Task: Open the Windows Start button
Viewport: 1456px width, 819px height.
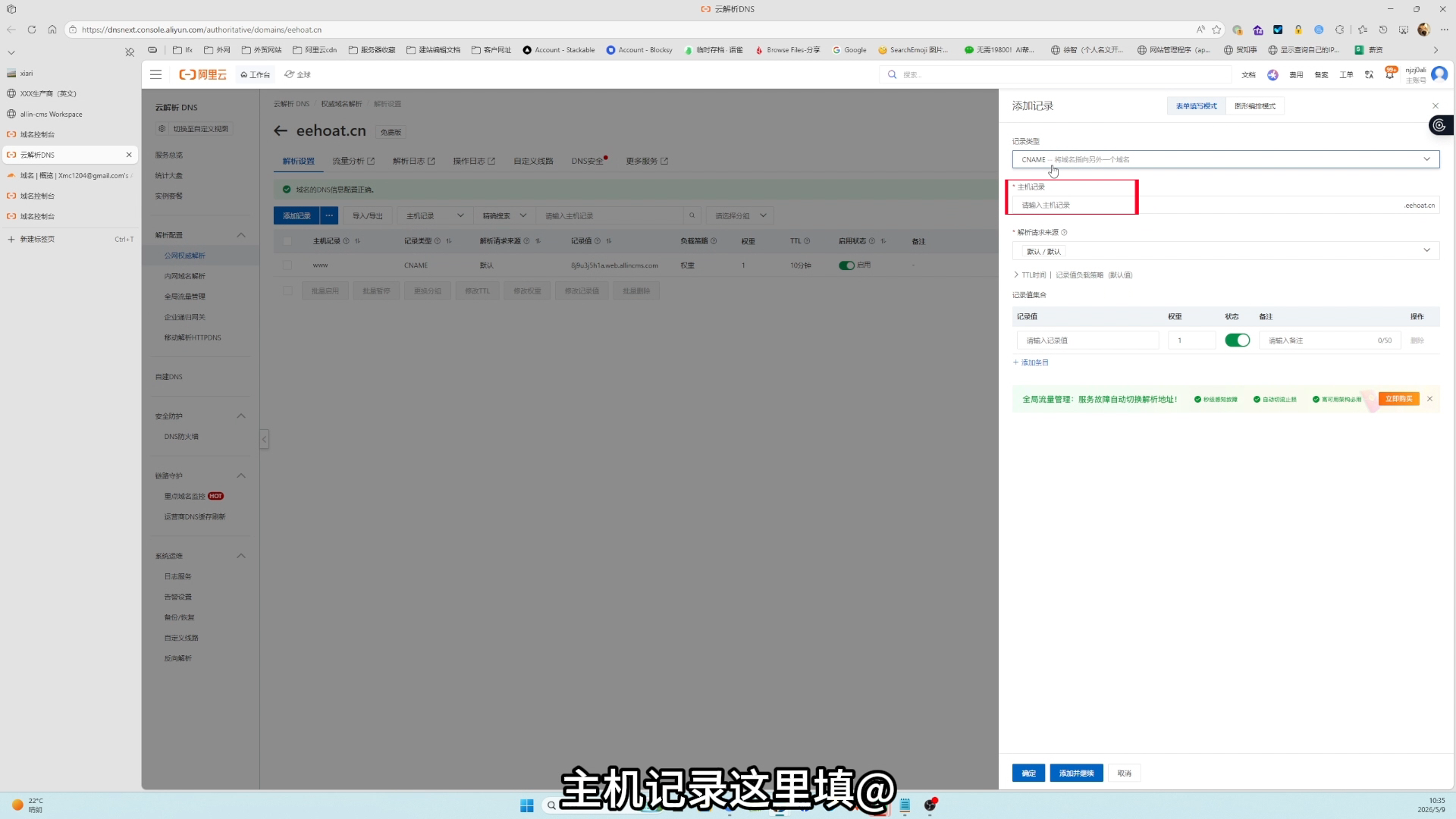Action: pyautogui.click(x=527, y=805)
